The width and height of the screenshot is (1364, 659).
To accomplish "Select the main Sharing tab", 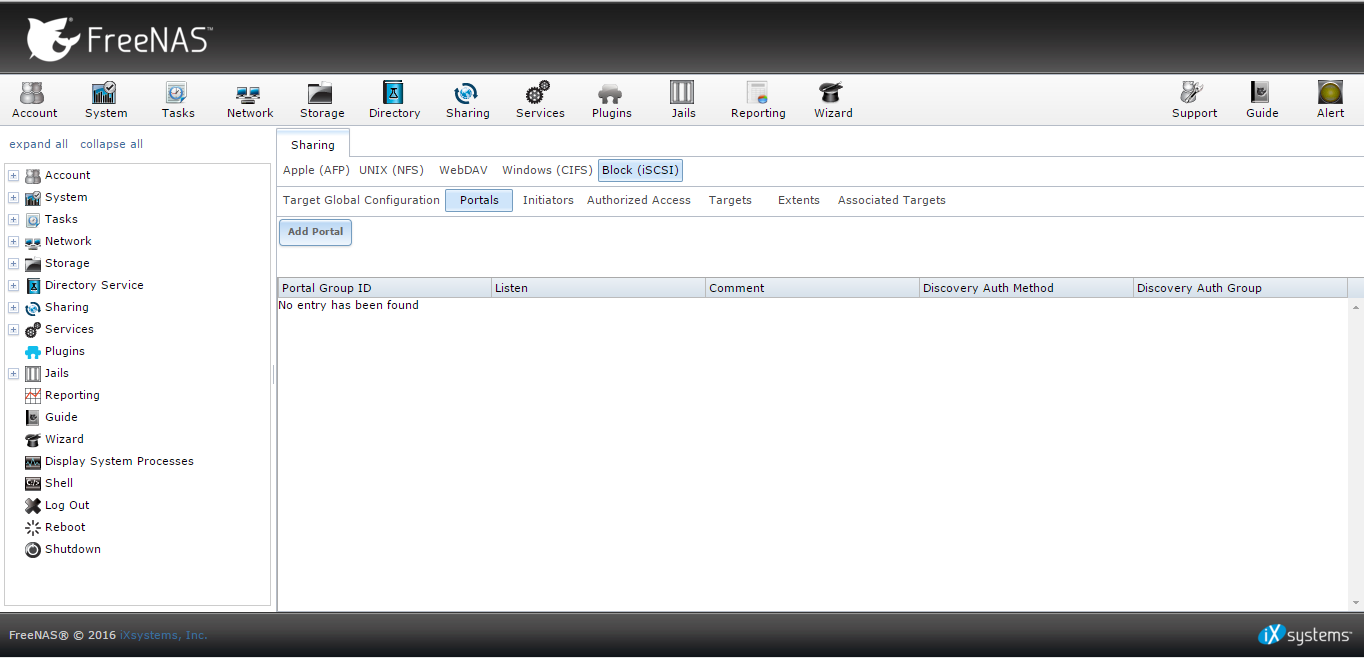I will [x=313, y=145].
